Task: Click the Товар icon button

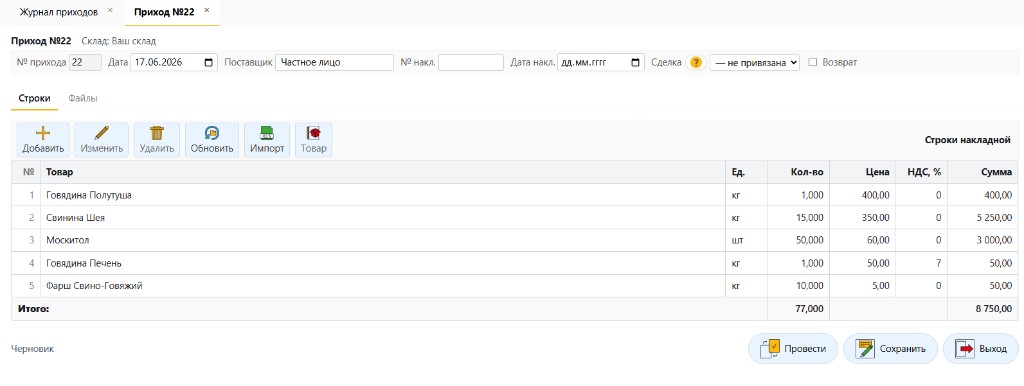Action: click(x=313, y=140)
